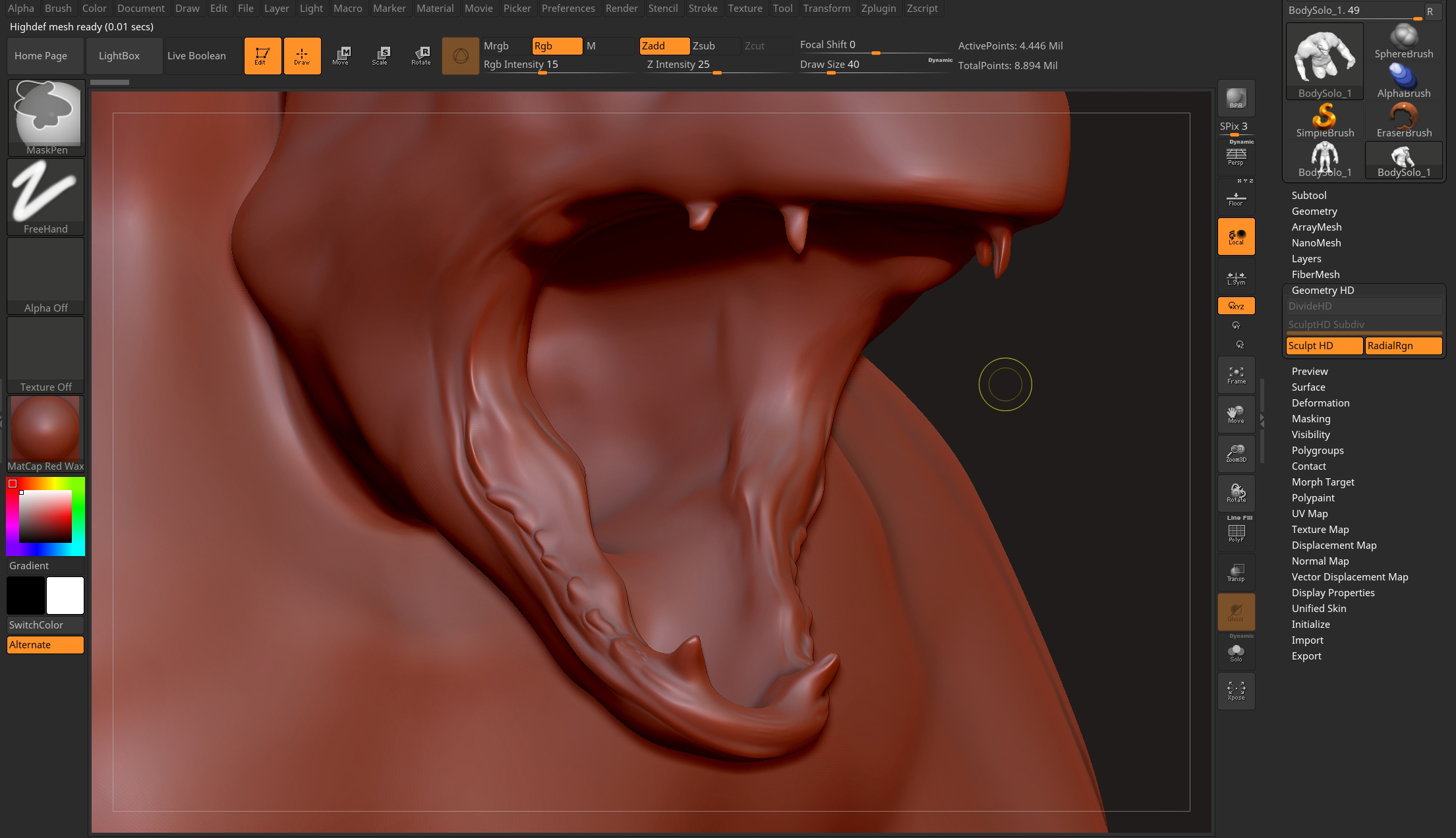The height and width of the screenshot is (838, 1456).
Task: Toggle Zadd sculpt mode
Action: [x=664, y=46]
